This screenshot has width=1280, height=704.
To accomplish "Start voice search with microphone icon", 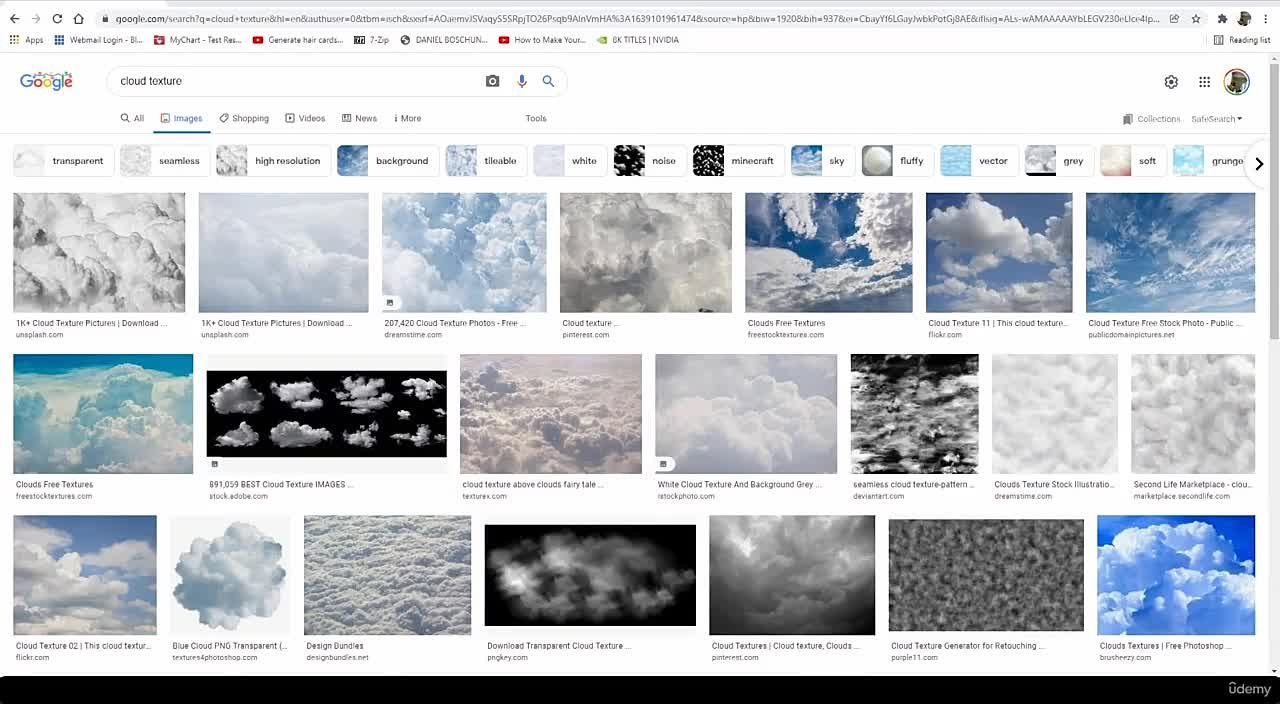I will click(x=521, y=81).
